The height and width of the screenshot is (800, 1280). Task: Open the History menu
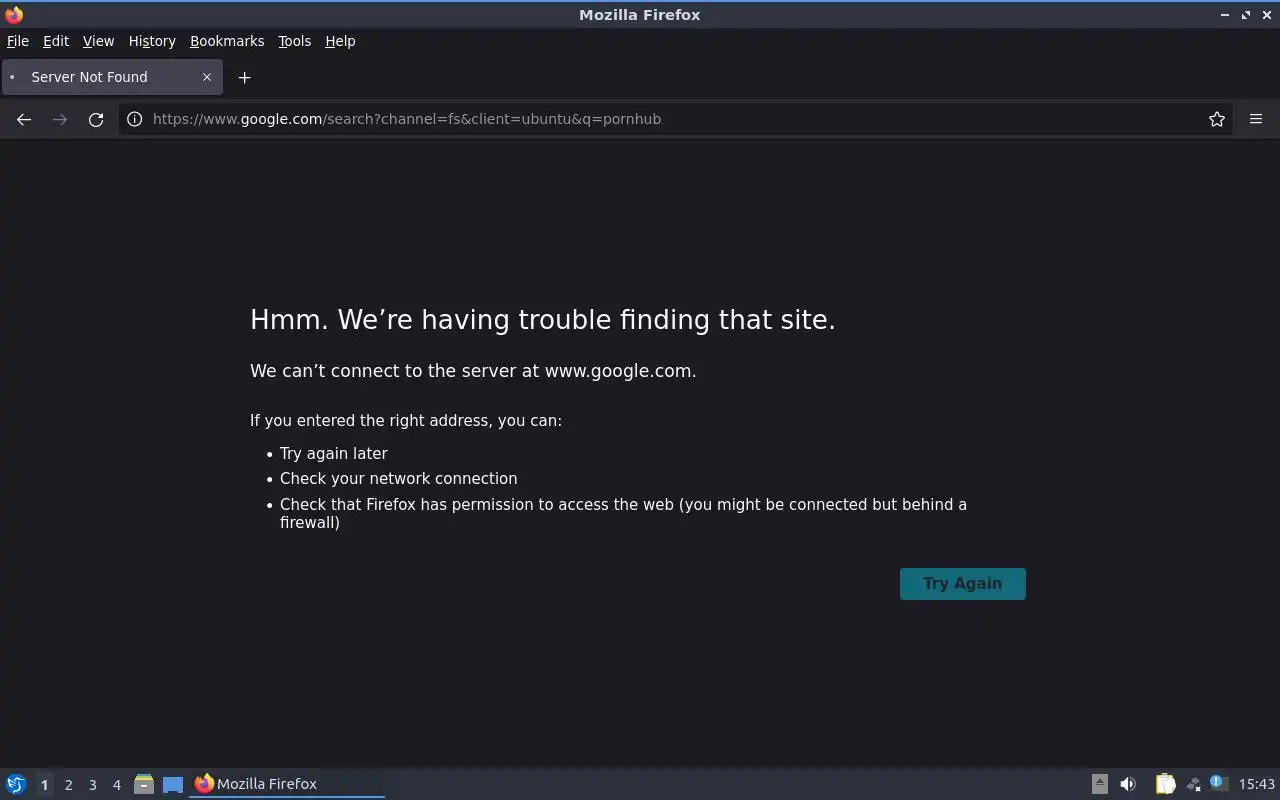[152, 41]
